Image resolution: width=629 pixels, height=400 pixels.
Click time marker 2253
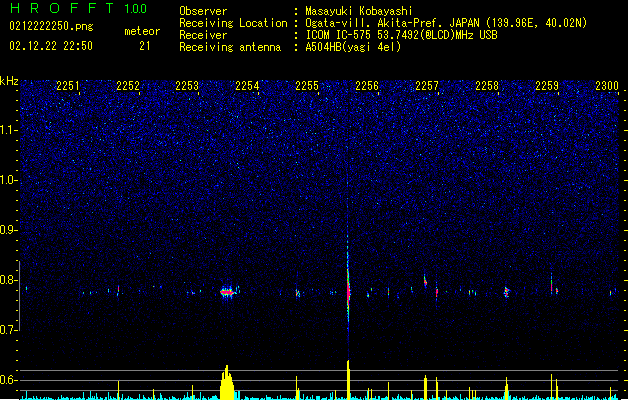coord(187,85)
